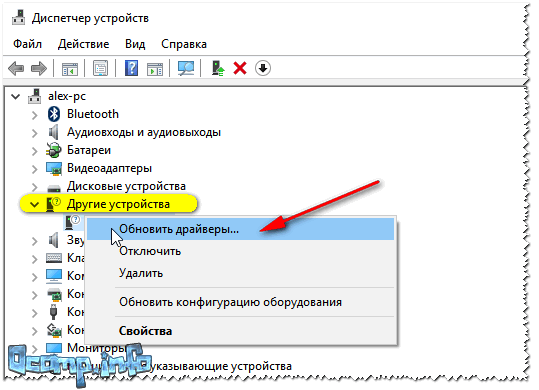Collapse the alex-pc root node
The height and width of the screenshot is (390, 539).
click(x=15, y=97)
